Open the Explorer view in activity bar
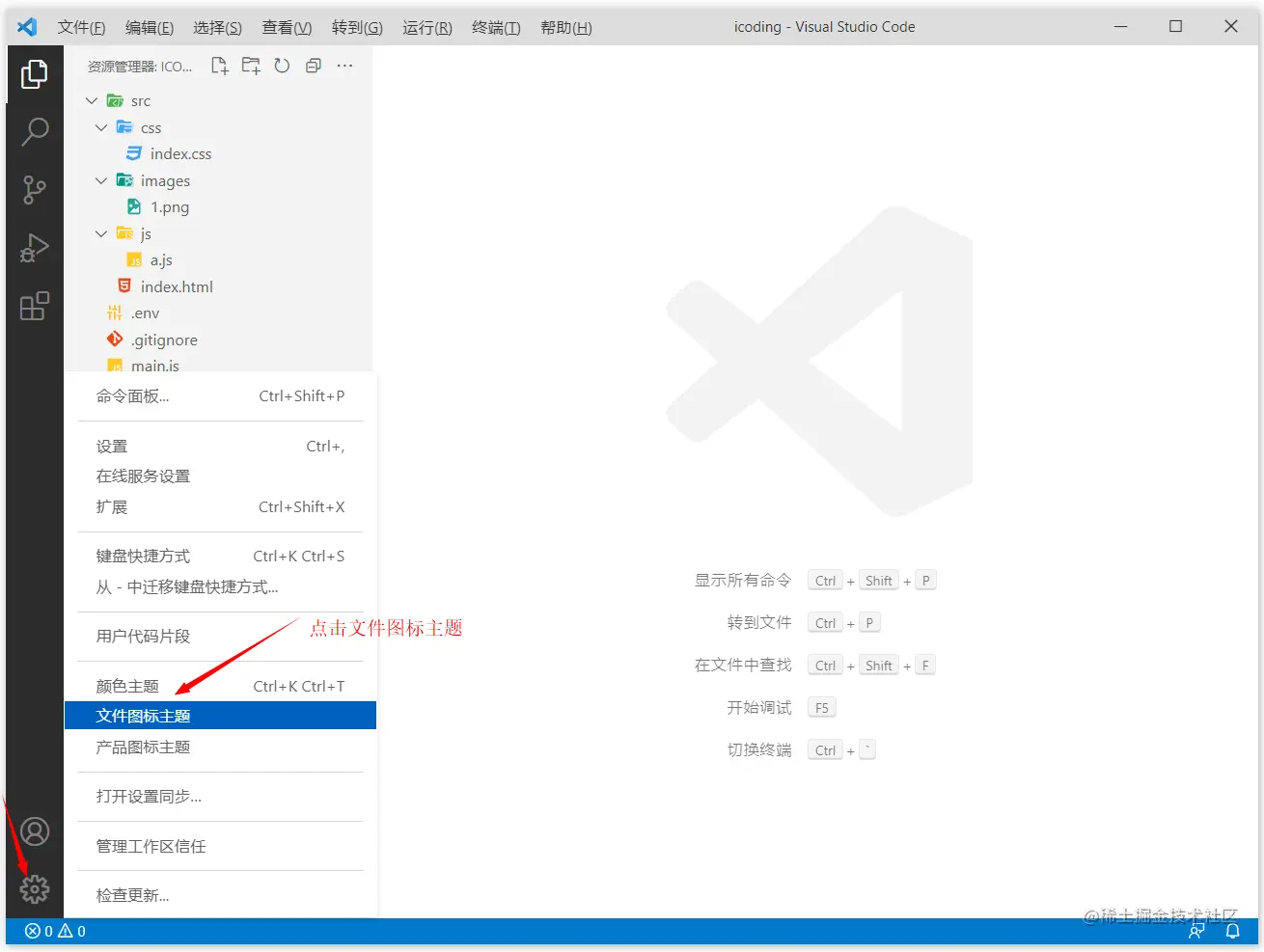Image resolution: width=1264 pixels, height=952 pixels. tap(35, 73)
